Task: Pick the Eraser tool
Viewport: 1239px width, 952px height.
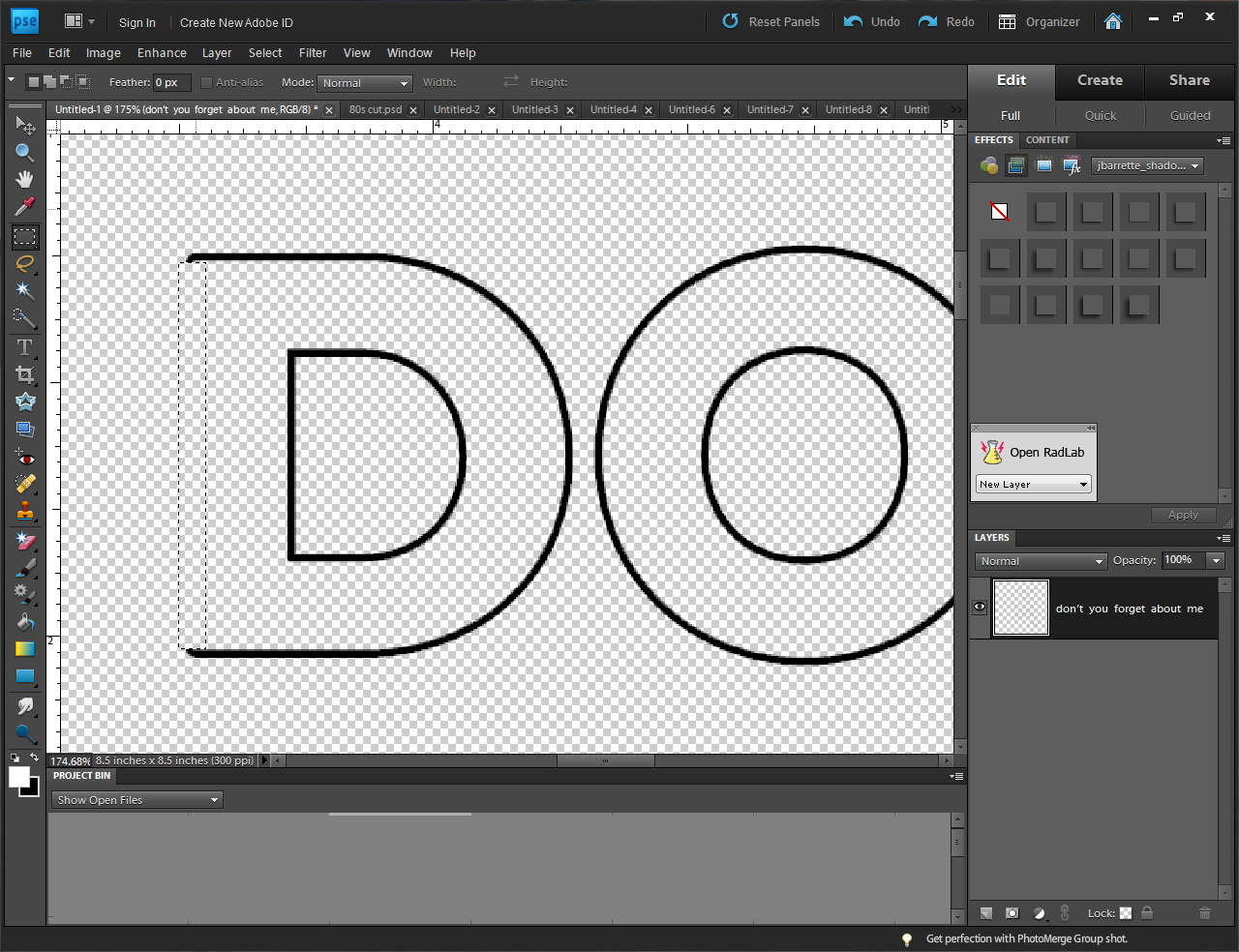Action: click(x=25, y=541)
